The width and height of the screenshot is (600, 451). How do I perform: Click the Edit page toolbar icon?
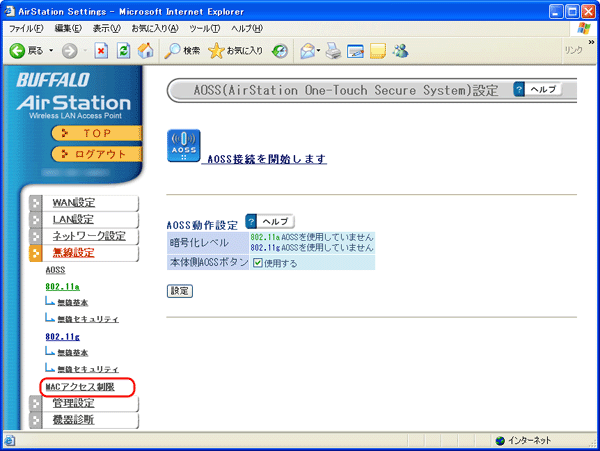coord(355,50)
